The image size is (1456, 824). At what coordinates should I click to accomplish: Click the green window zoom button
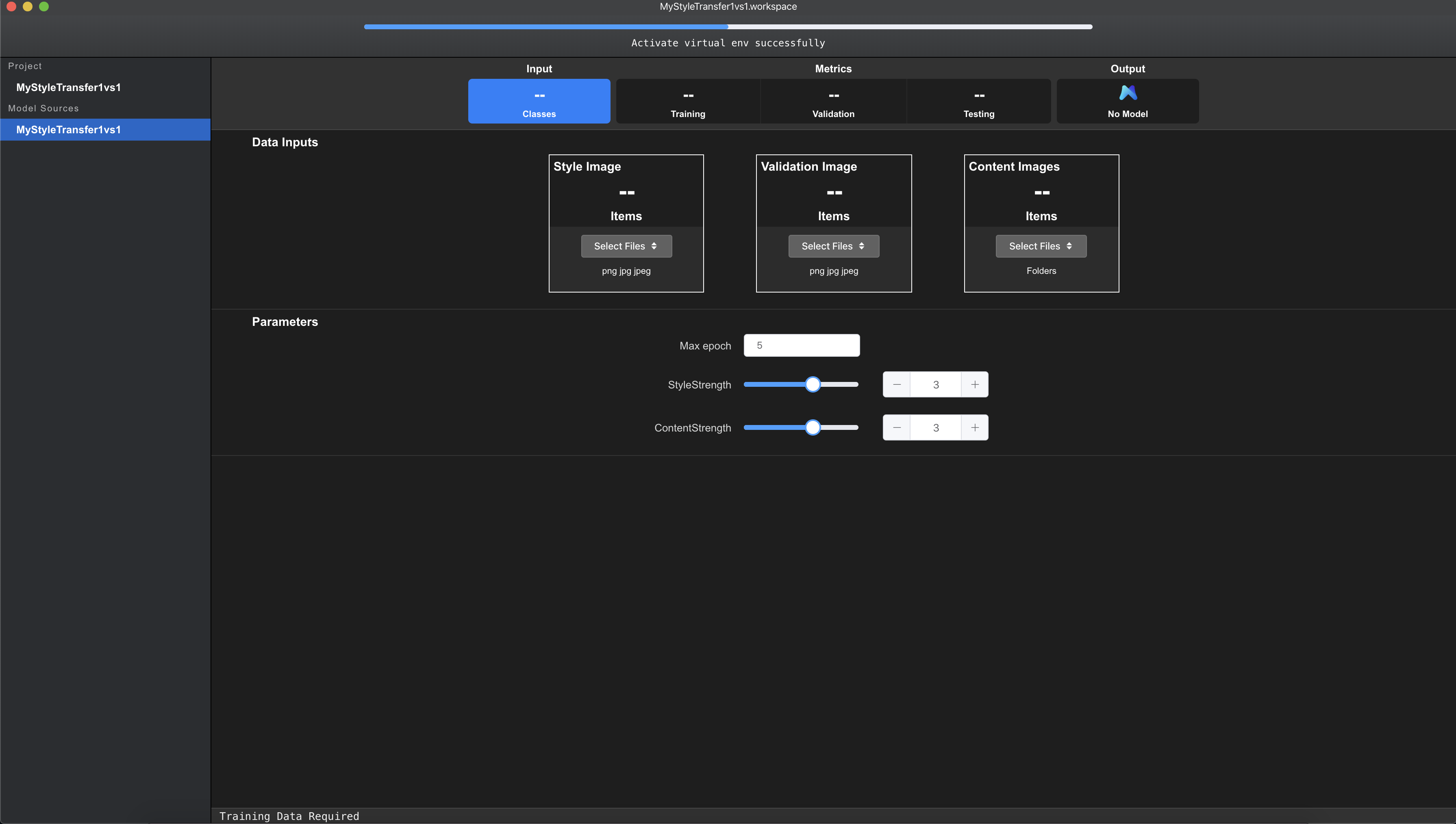pyautogui.click(x=43, y=7)
